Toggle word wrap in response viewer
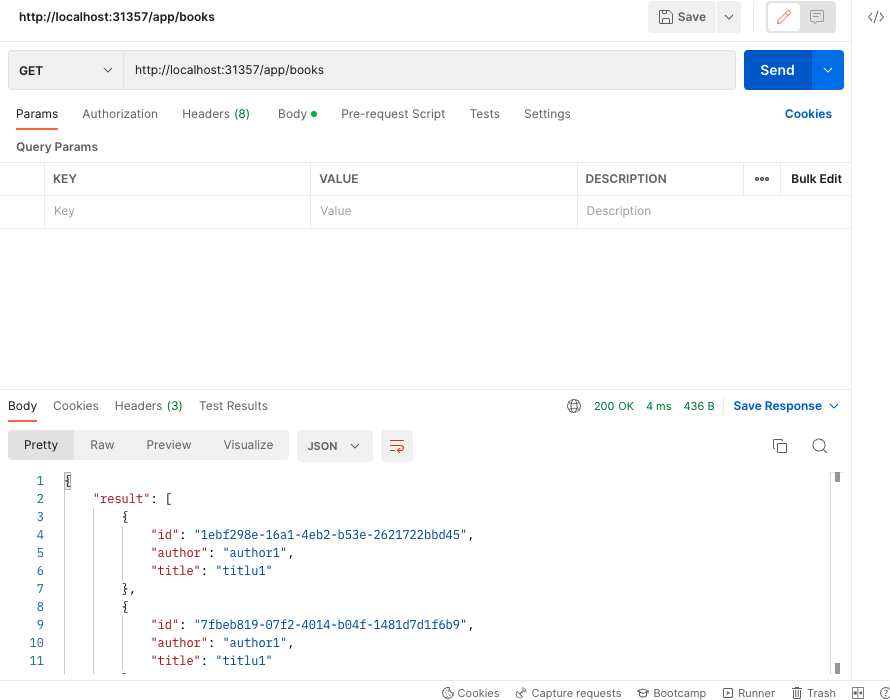The height and width of the screenshot is (700, 890). (397, 446)
